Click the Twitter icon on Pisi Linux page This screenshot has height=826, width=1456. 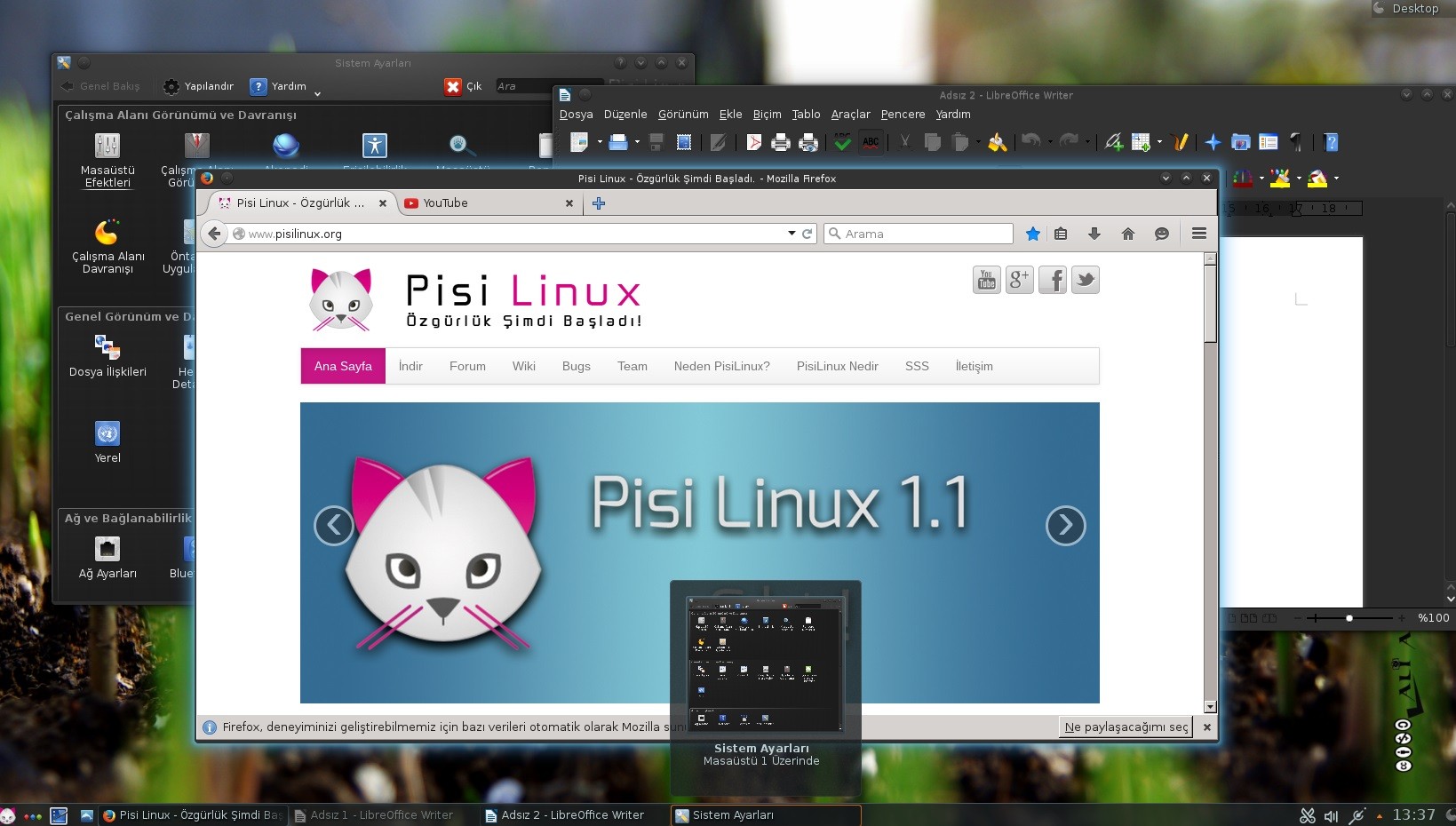tap(1085, 281)
